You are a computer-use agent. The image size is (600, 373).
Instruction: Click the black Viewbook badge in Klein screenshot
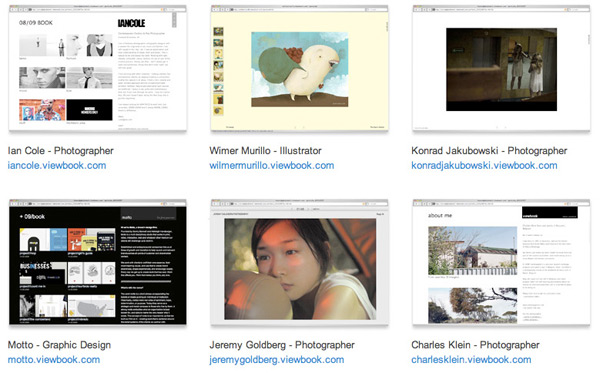pos(550,213)
